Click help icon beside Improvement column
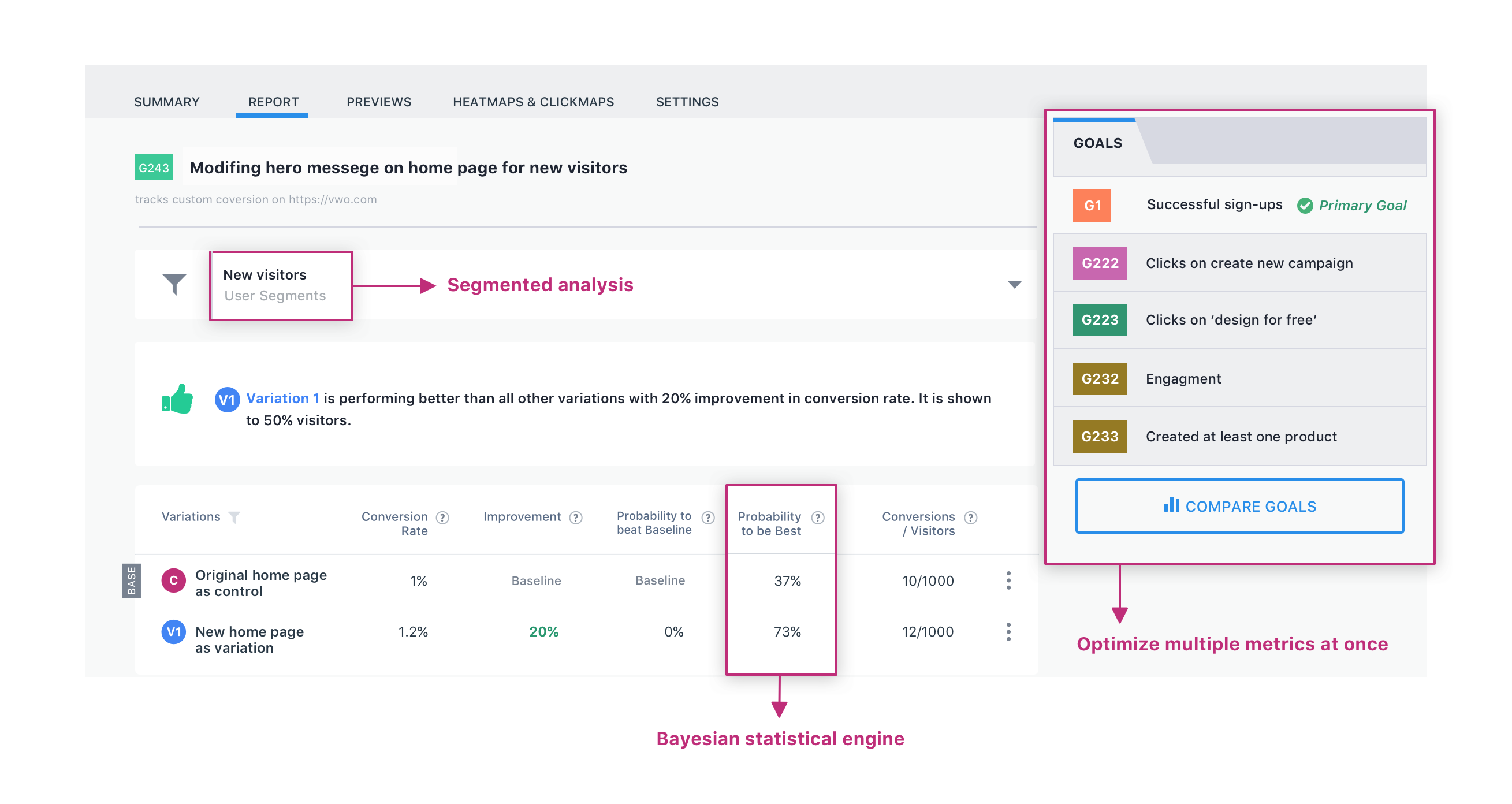Screen dimensions: 1512x804 (x=576, y=518)
